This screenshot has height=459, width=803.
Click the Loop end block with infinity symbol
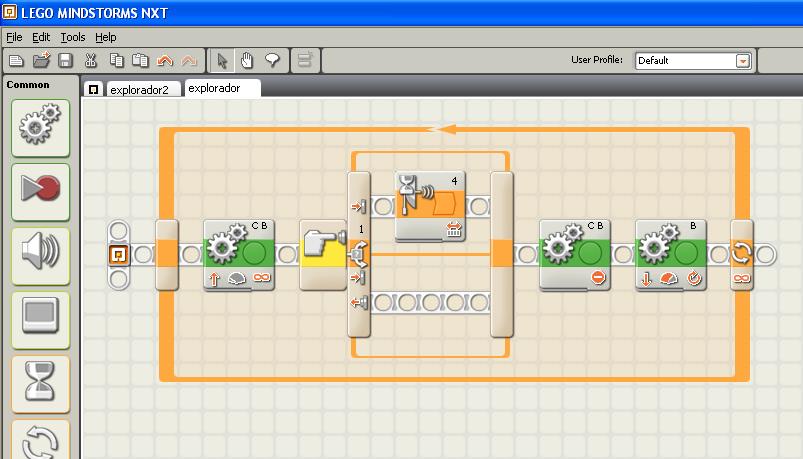pos(742,255)
